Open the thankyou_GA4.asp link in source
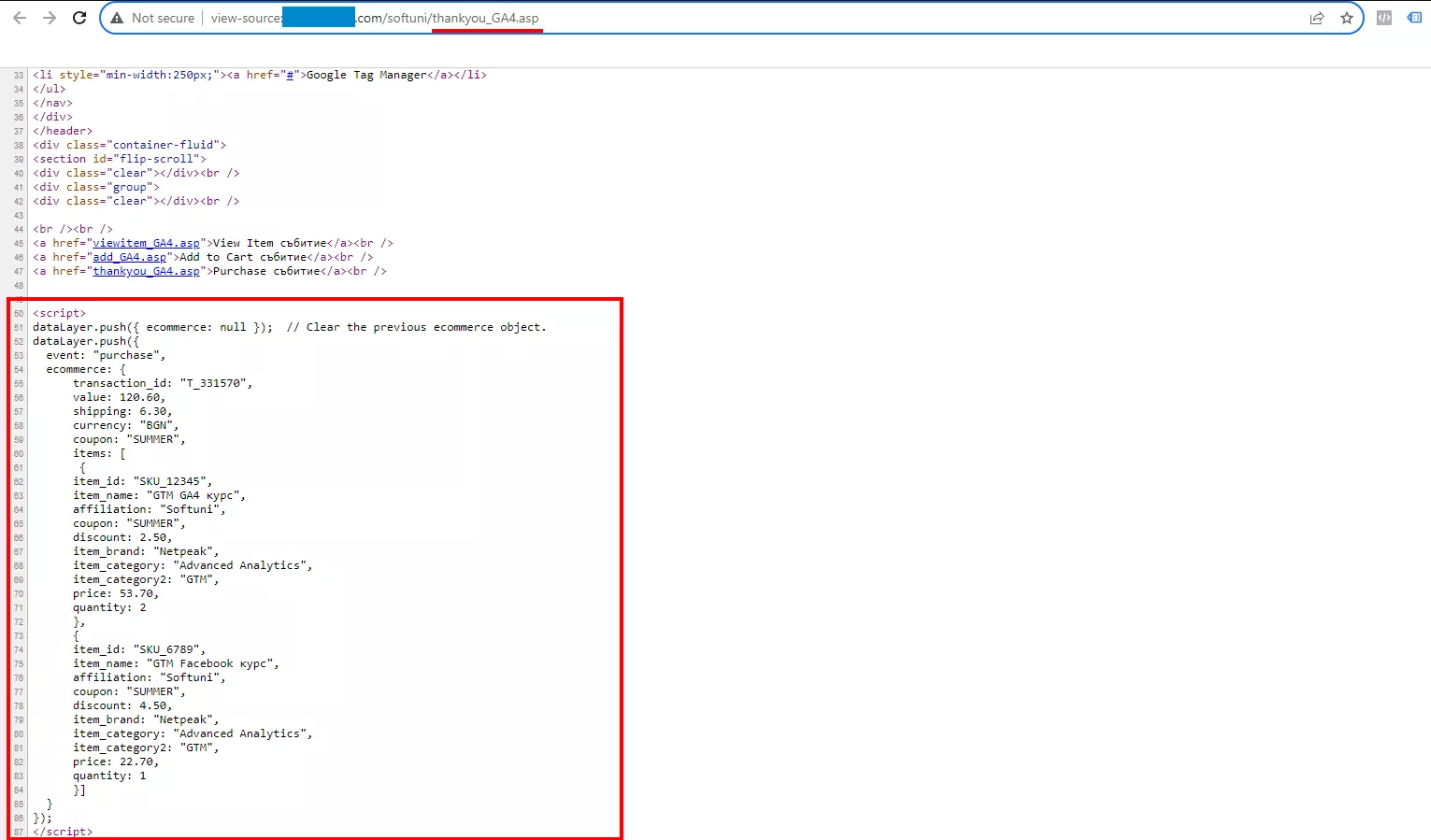The image size is (1431, 840). (x=146, y=271)
